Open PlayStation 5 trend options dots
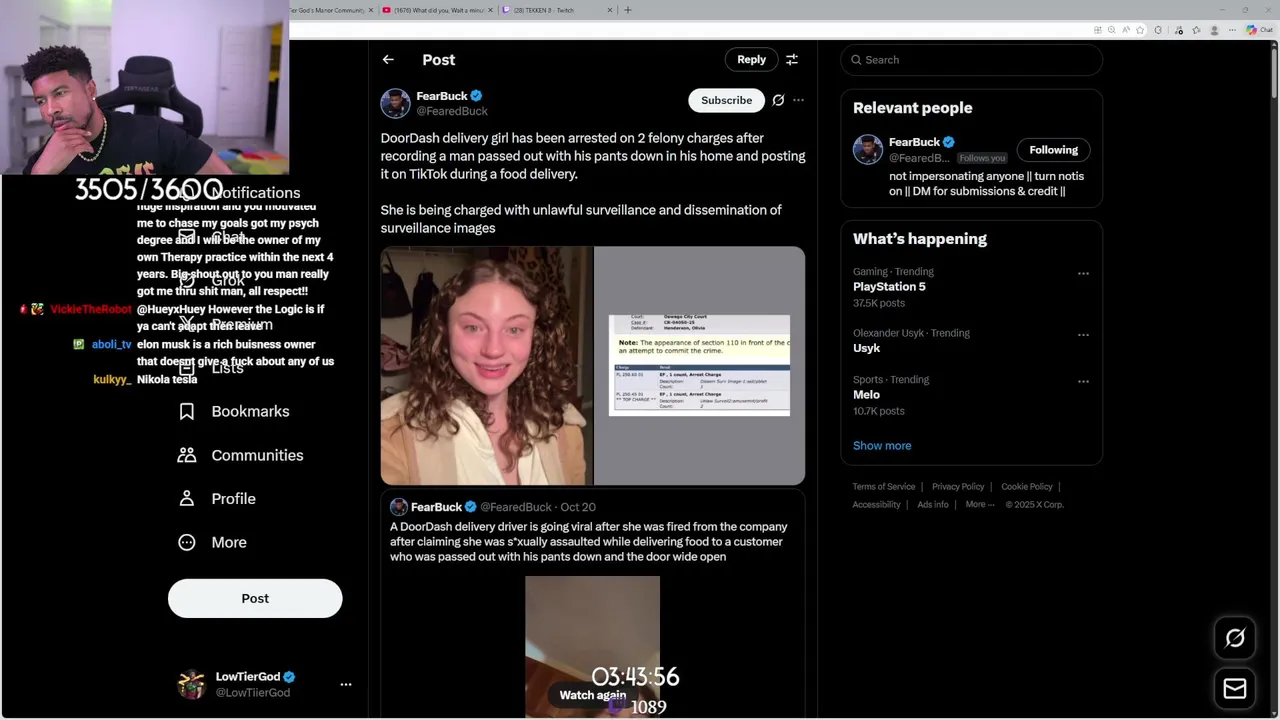 click(x=1083, y=273)
